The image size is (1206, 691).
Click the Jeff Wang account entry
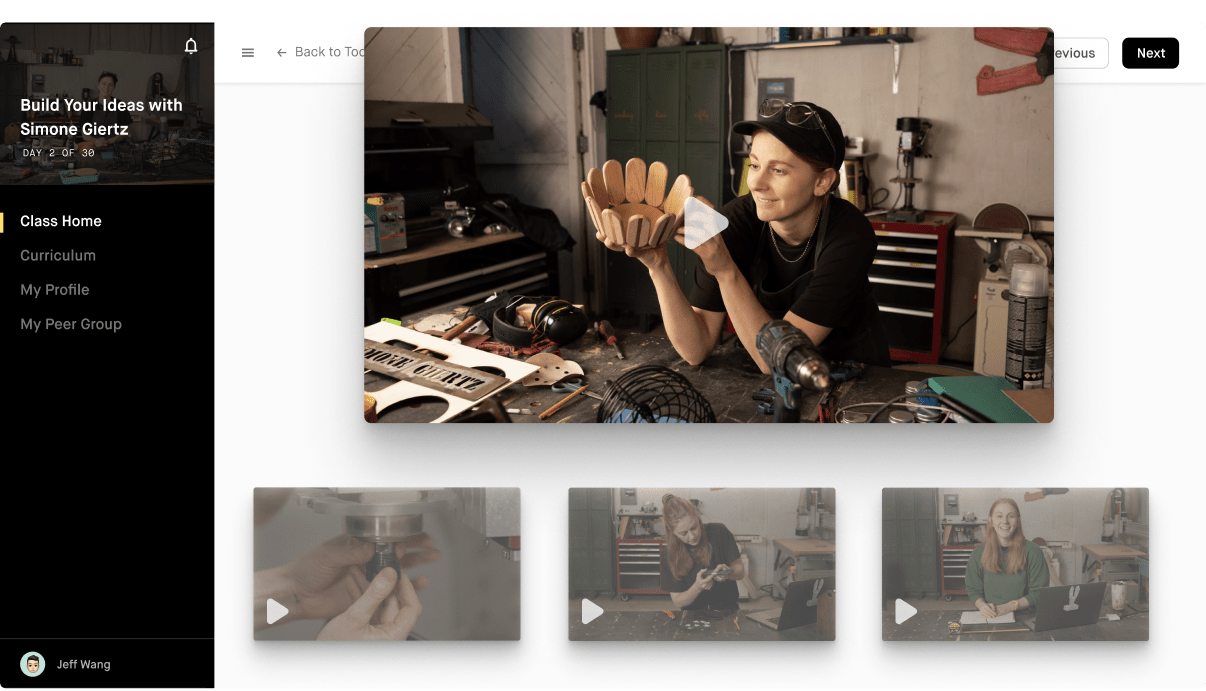click(x=85, y=663)
